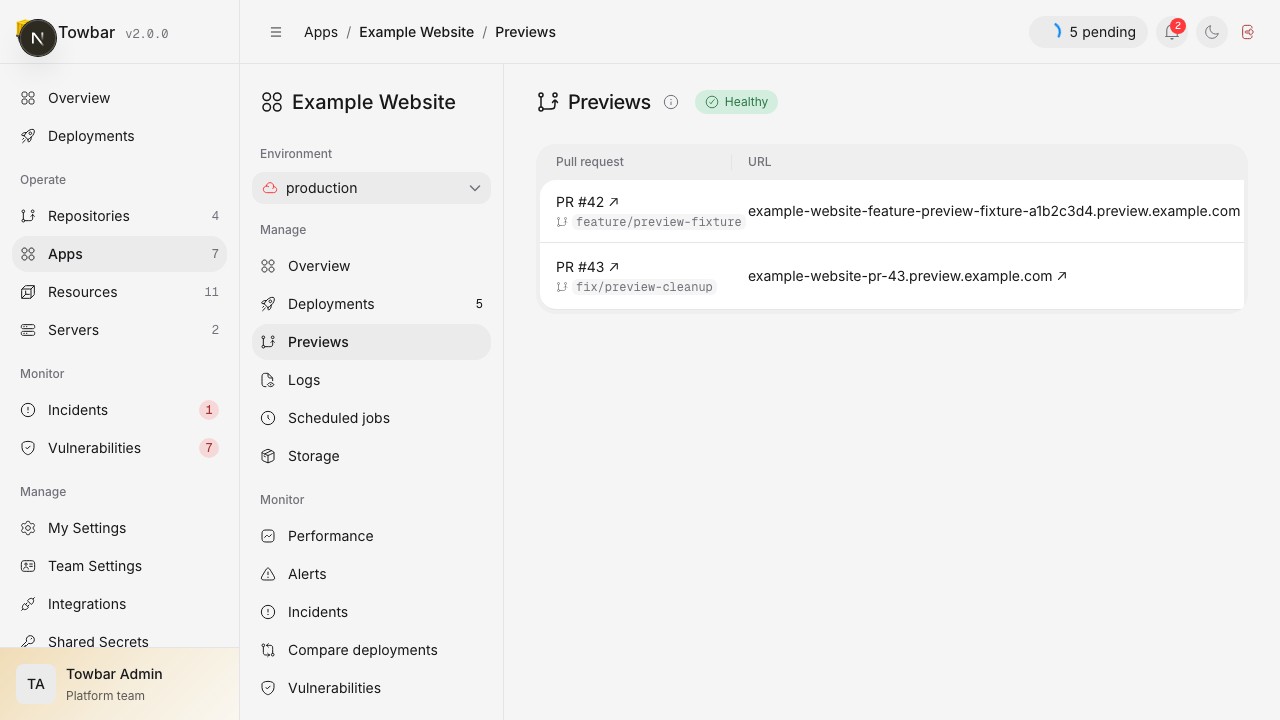Click the Previews info icon

671,102
